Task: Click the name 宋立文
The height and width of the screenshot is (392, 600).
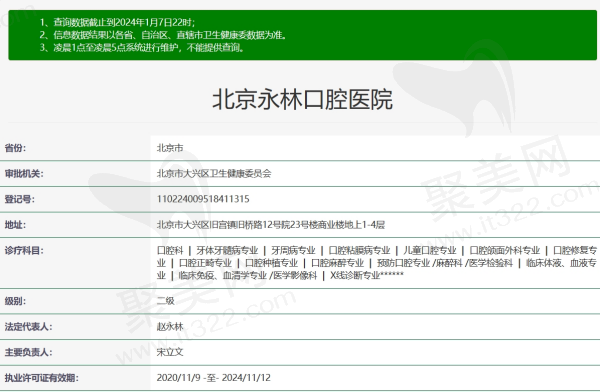Action: point(170,353)
